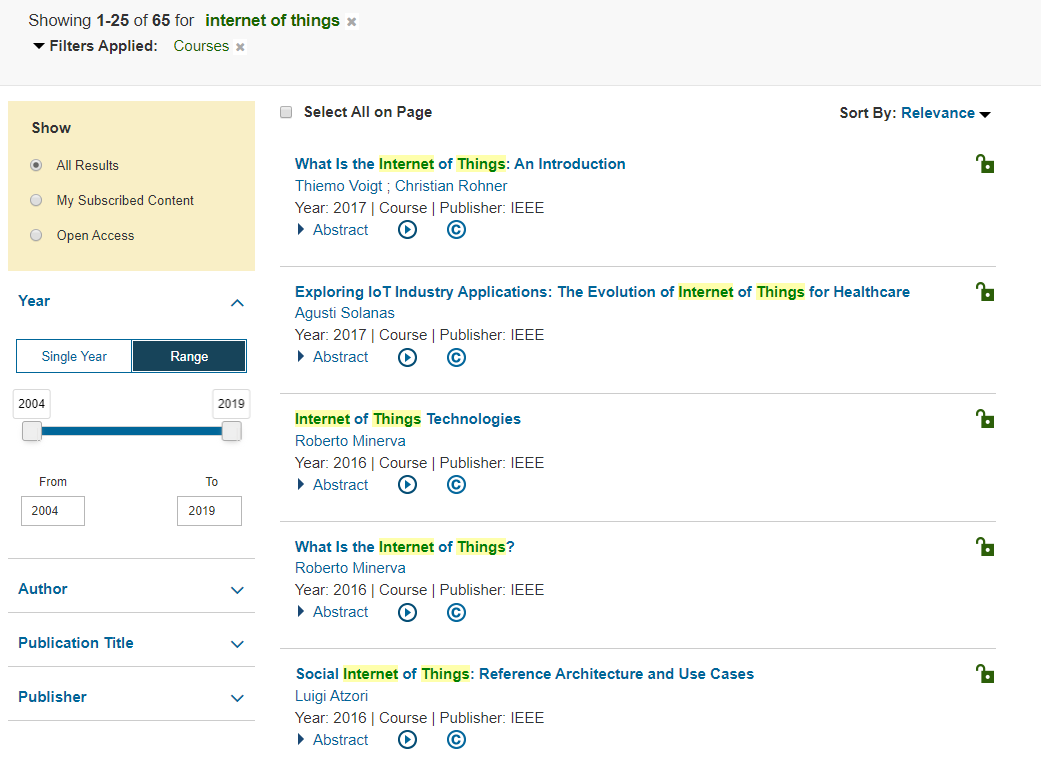Click play icon under 'What Is the Internet of Things: An Introduction'
The height and width of the screenshot is (763, 1041).
tap(407, 230)
